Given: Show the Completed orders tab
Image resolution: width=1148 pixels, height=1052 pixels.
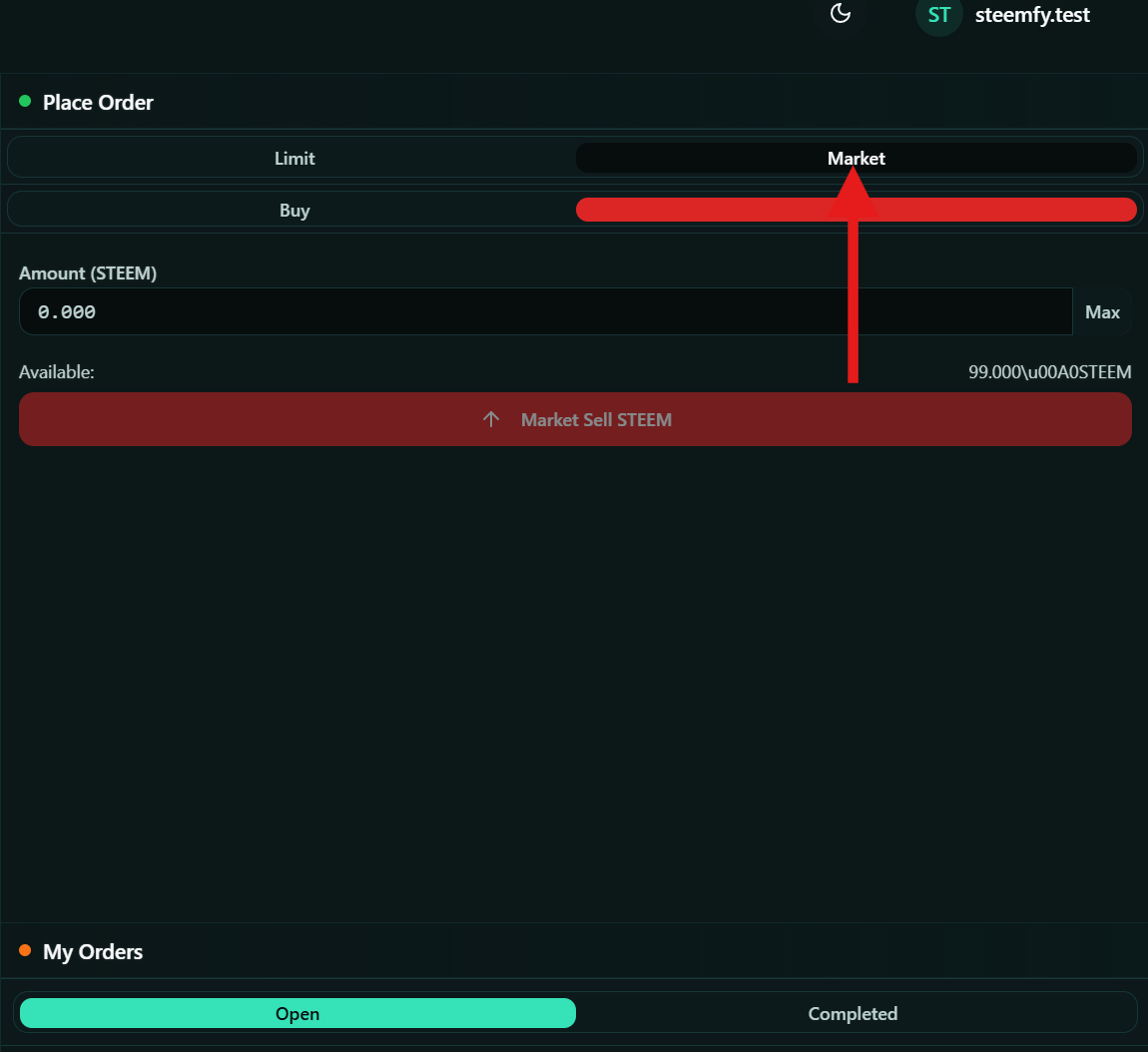Looking at the screenshot, I should (x=853, y=1013).
